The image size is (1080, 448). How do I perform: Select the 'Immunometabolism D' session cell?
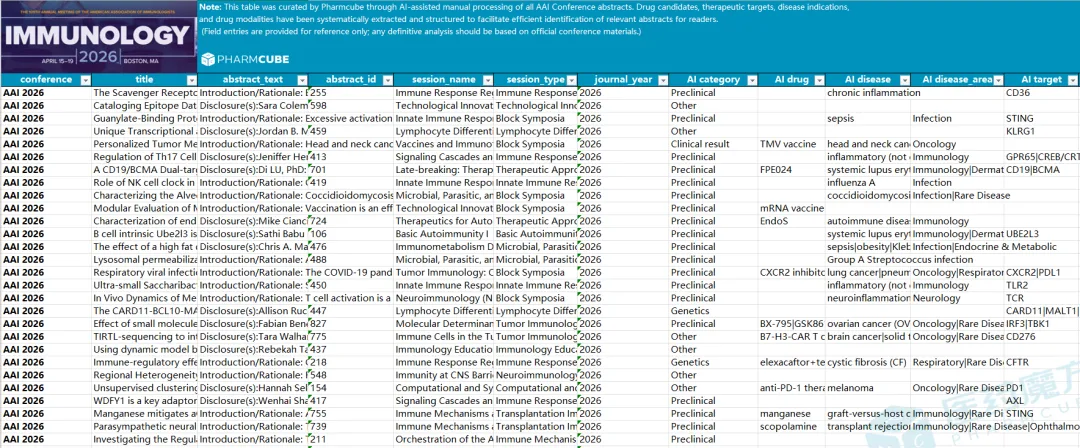[444, 247]
